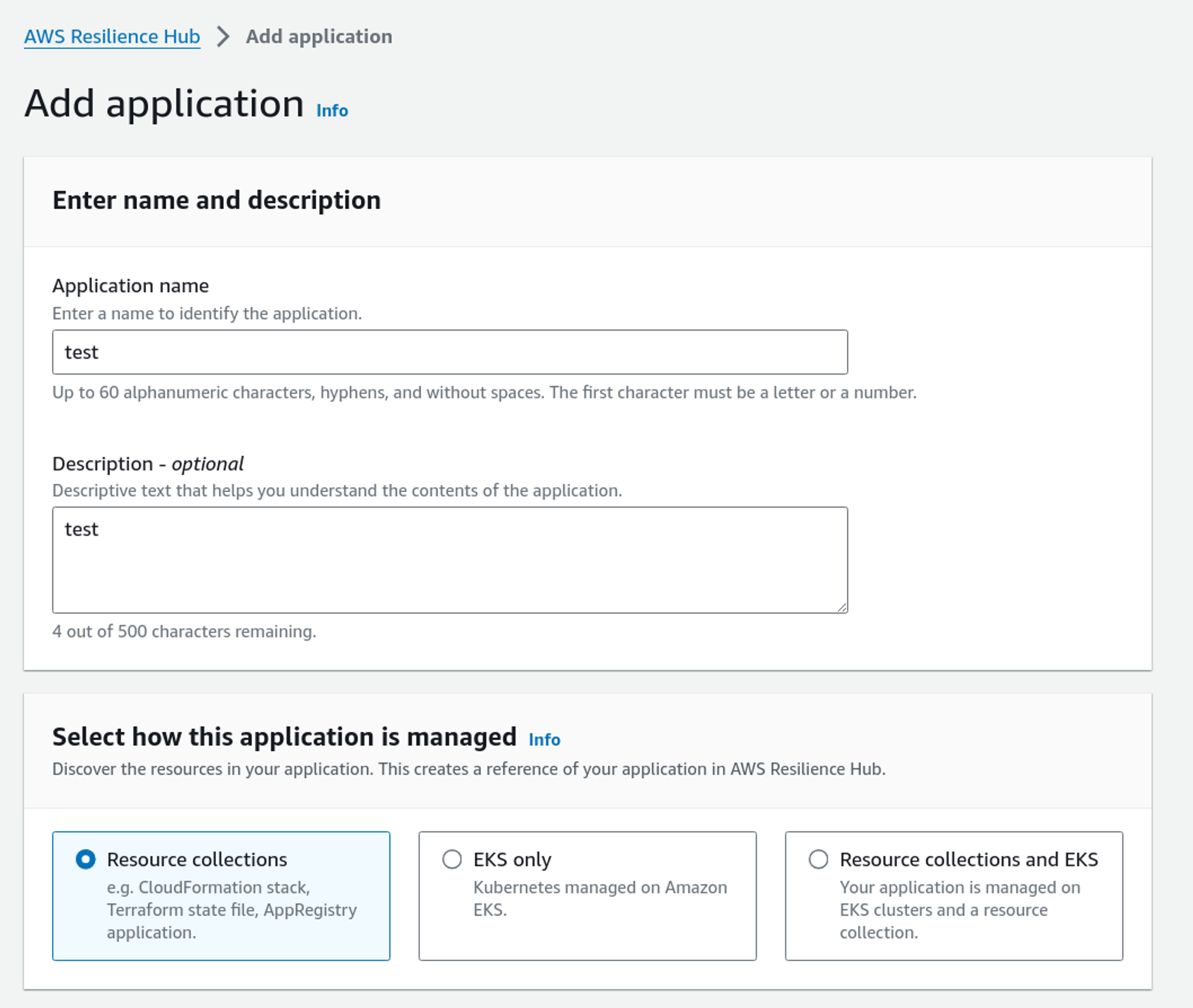This screenshot has width=1193, height=1008.
Task: Select the Resource collections radio button
Action: tap(86, 859)
